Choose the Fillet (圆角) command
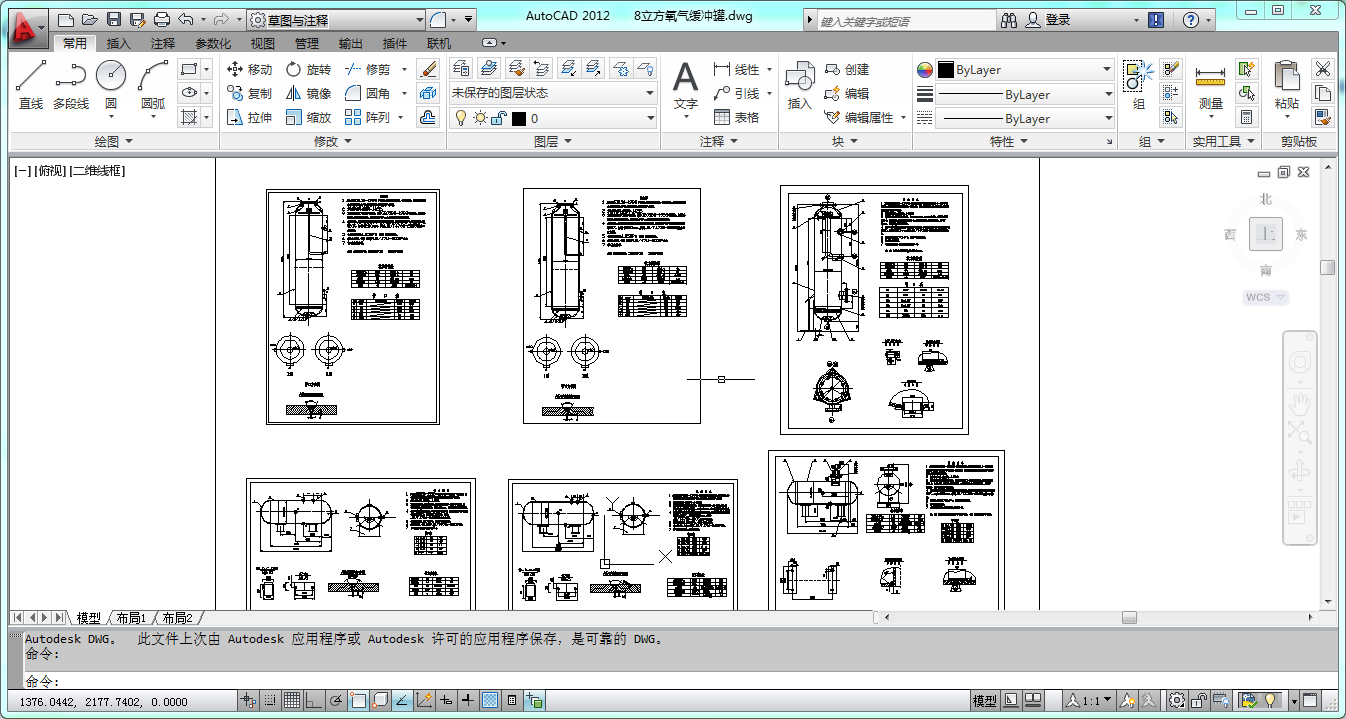This screenshot has height=719, width=1346. pos(368,93)
